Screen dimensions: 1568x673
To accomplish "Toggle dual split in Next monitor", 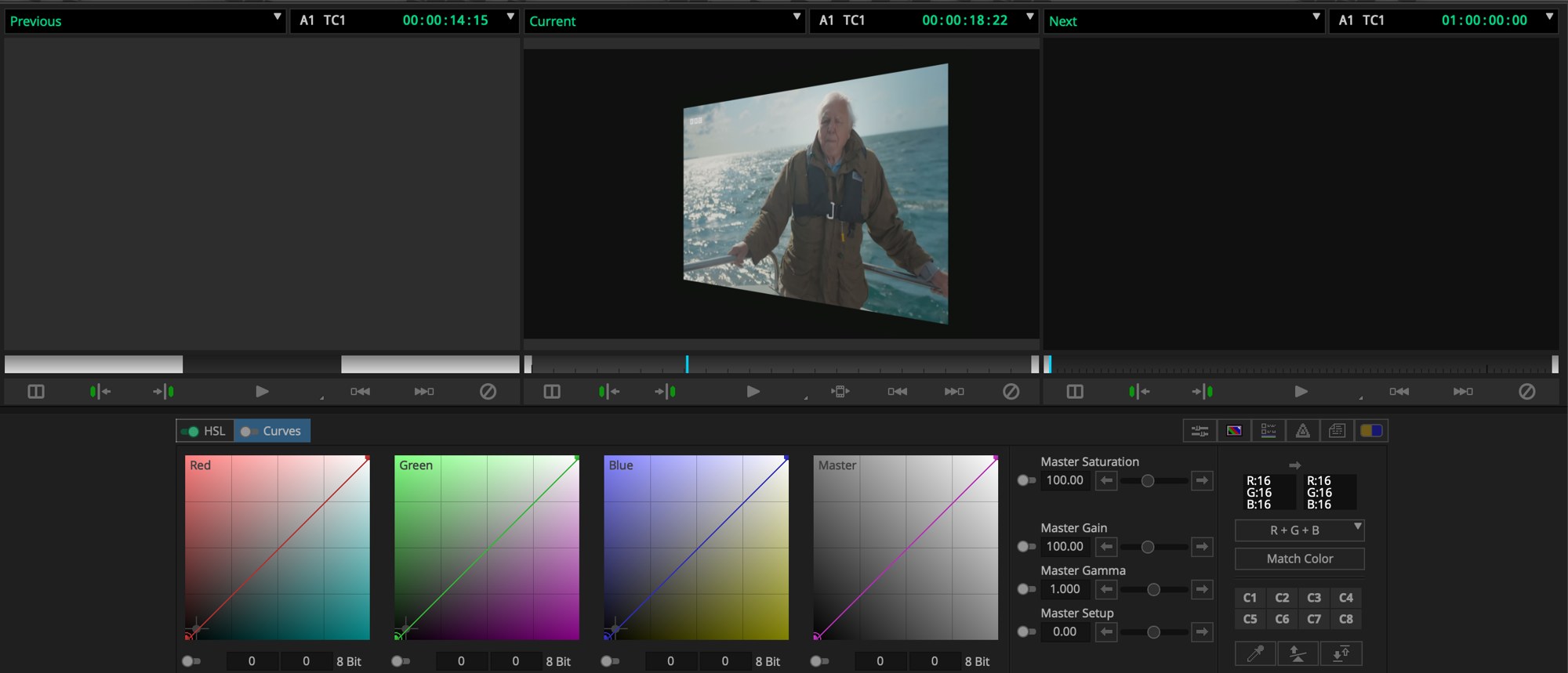I will (1075, 391).
